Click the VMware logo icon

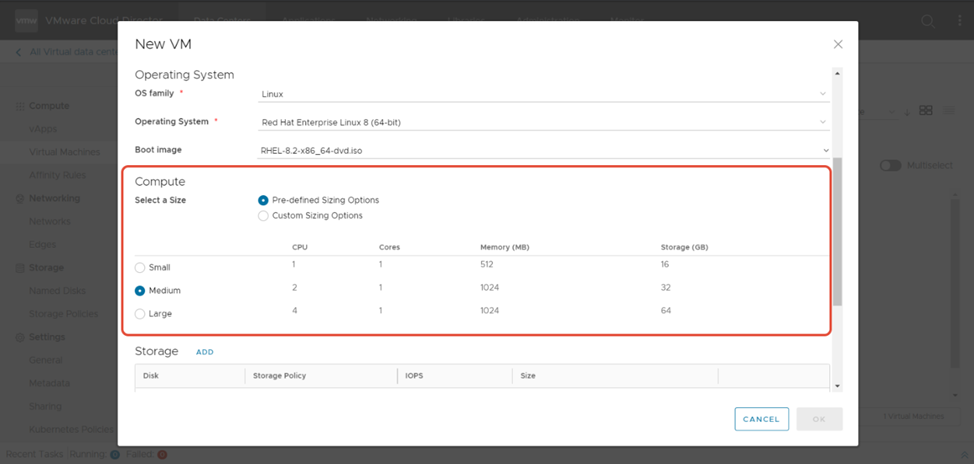tap(27, 20)
